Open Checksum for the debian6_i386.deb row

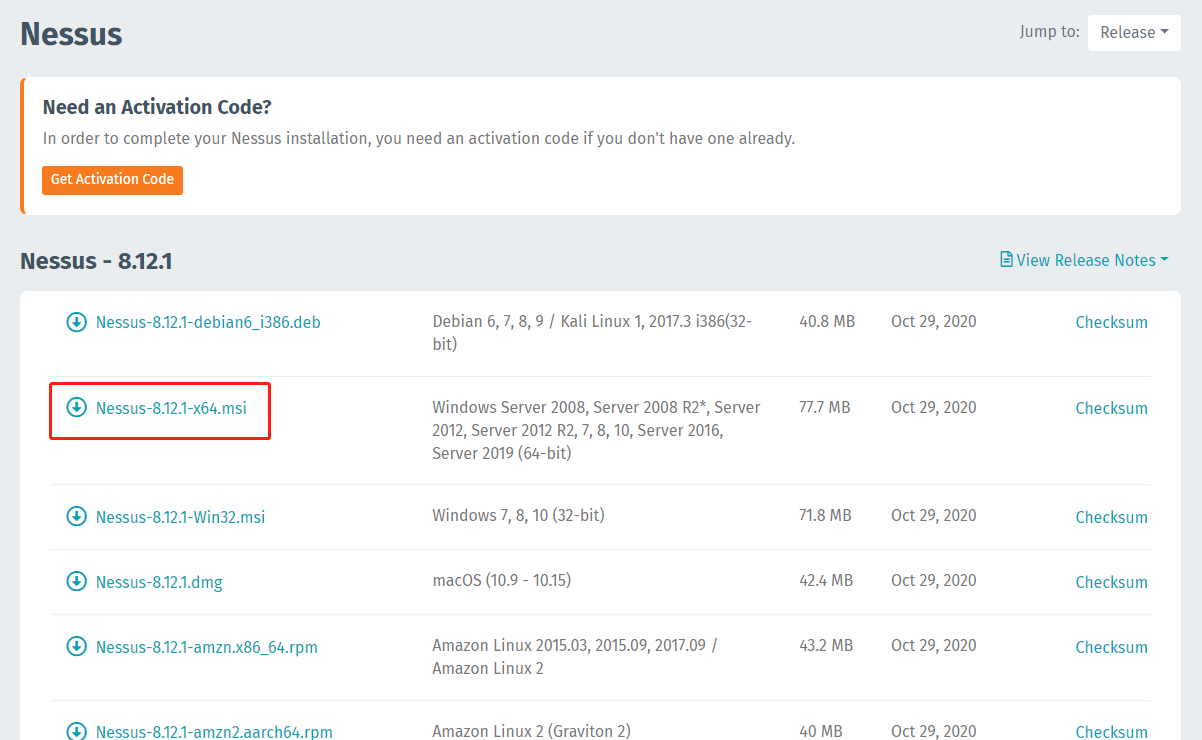[x=1111, y=322]
